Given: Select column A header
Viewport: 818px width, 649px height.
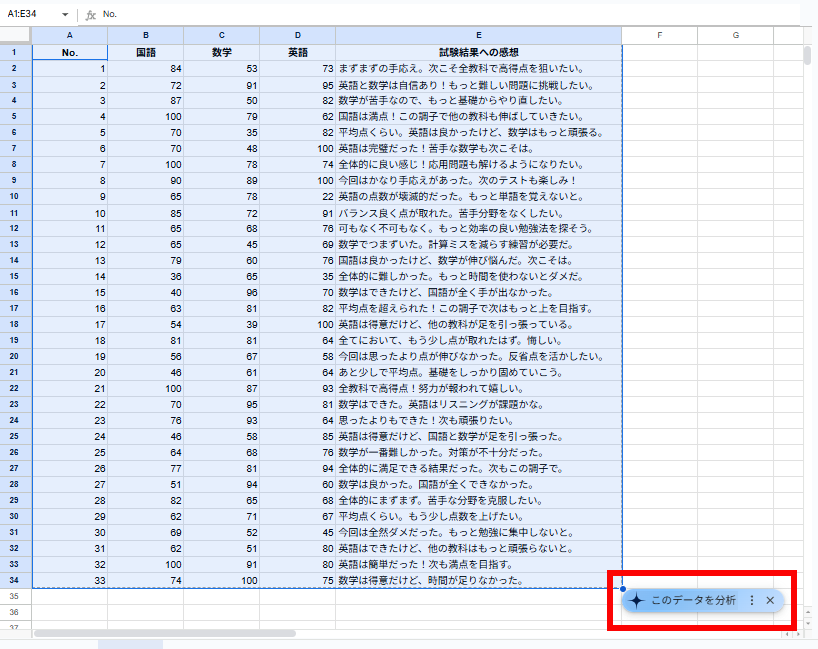Looking at the screenshot, I should coord(70,35).
